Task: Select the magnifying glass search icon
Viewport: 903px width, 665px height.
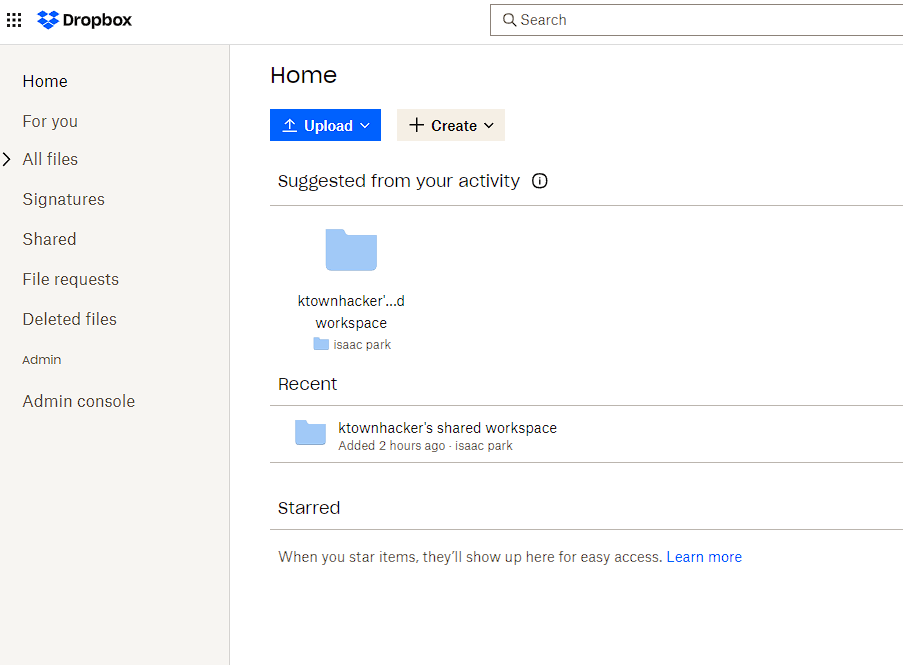Action: (509, 20)
